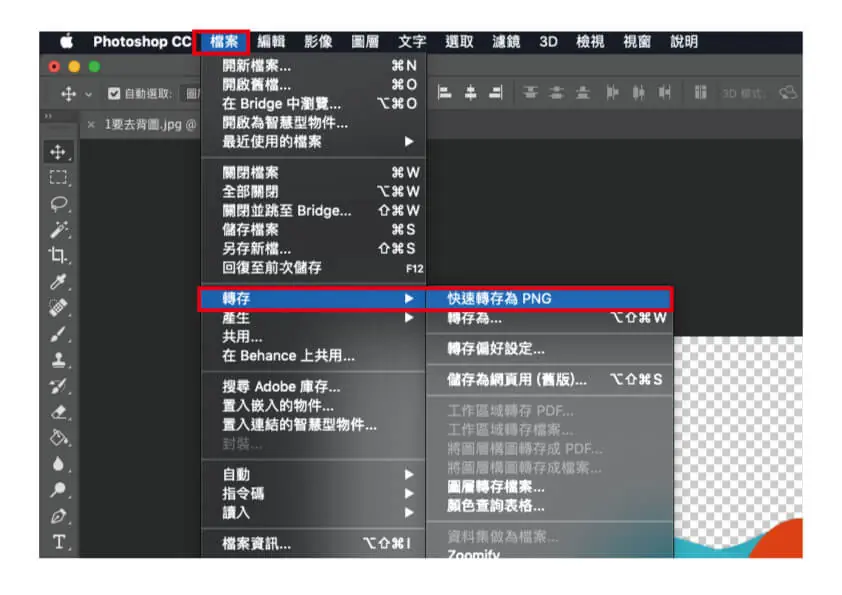Switch to the 1要去背圖.jpg document tab
Screen dimensions: 842x595
point(150,125)
